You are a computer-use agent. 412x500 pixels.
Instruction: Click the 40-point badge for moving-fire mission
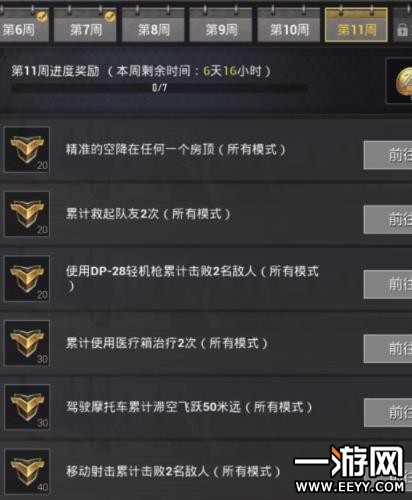tap(27, 472)
